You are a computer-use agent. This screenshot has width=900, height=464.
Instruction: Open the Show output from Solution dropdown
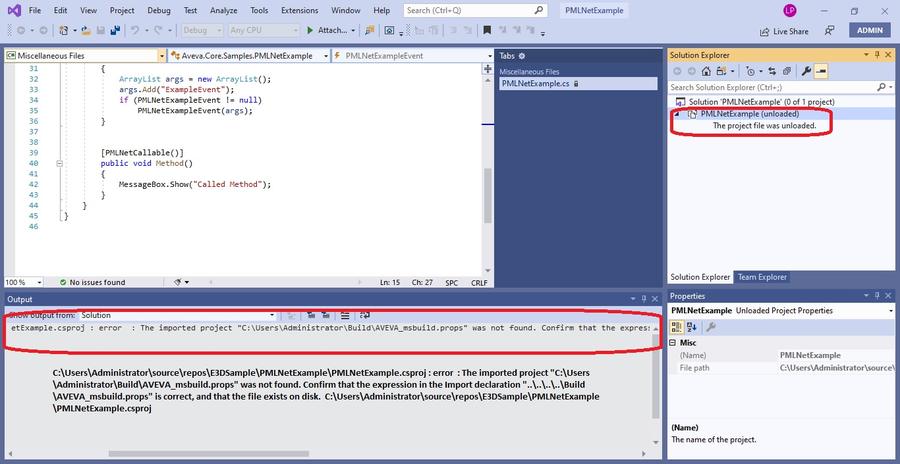(x=178, y=315)
